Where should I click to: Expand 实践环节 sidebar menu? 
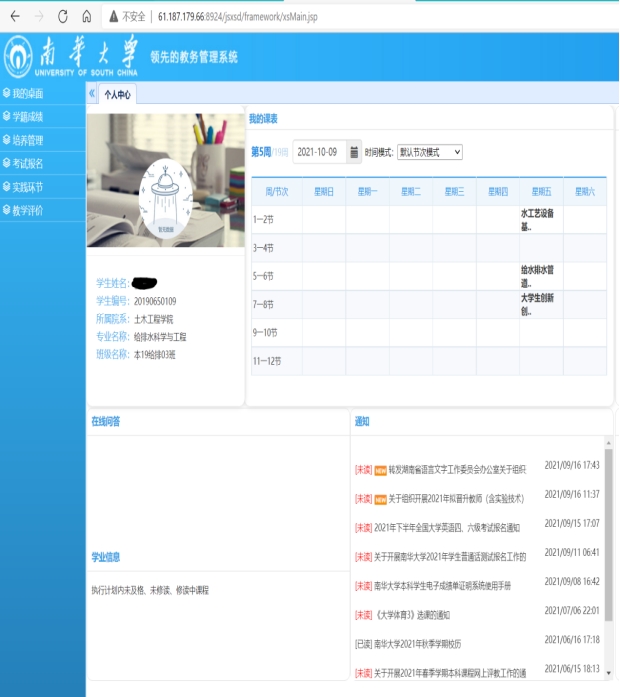28,187
